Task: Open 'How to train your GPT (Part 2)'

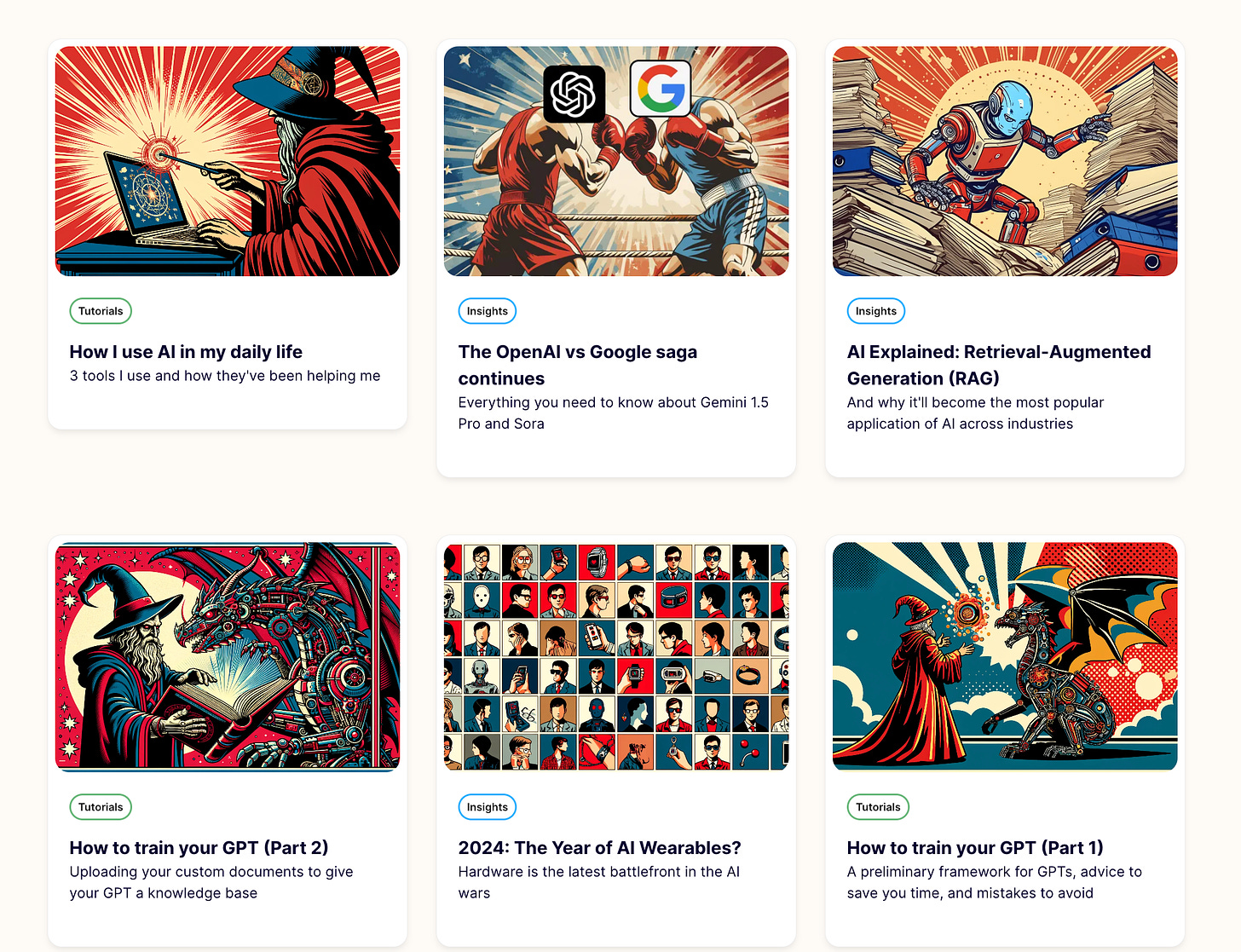Action: point(199,848)
